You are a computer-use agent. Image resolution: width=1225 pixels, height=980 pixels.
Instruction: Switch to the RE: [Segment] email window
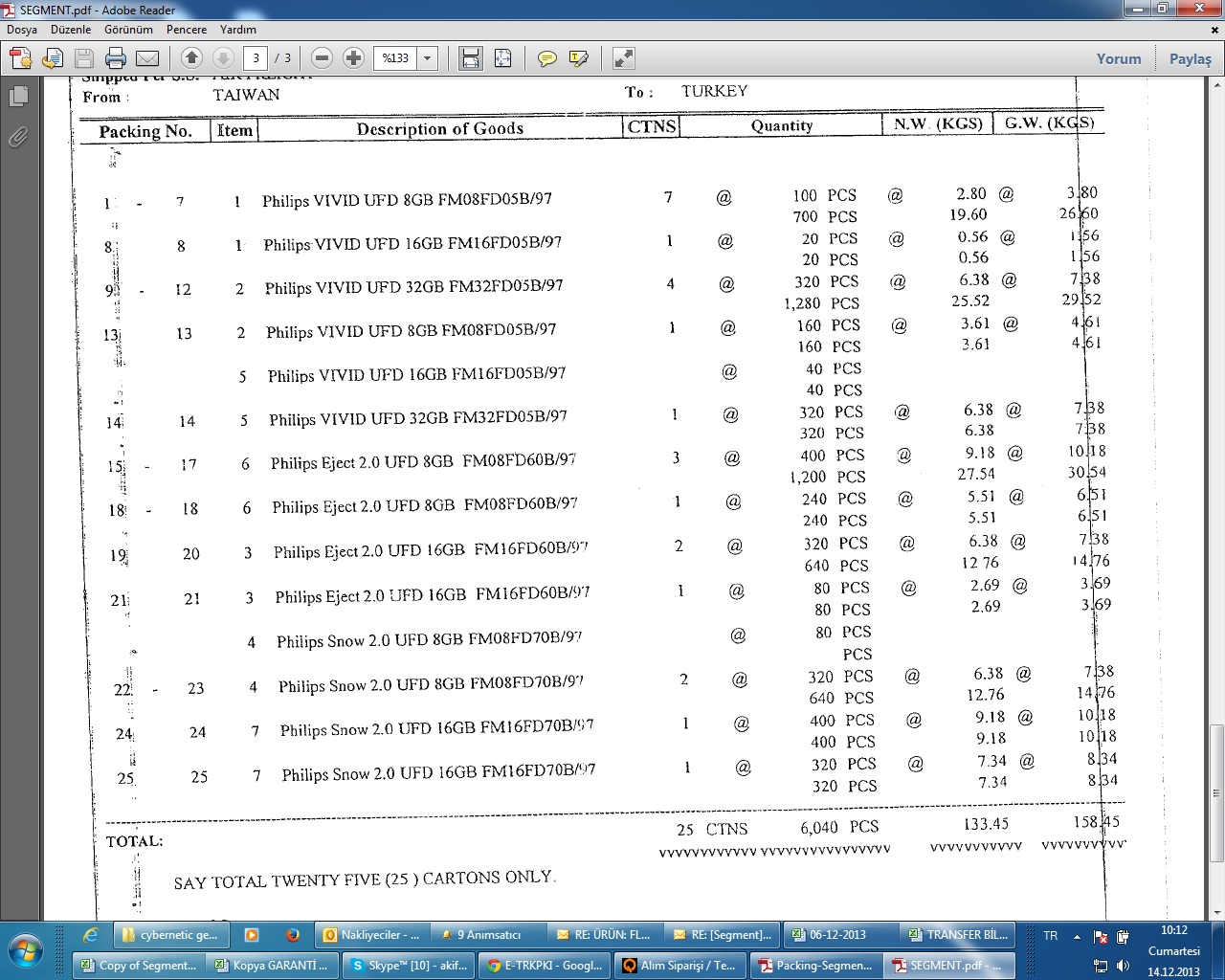click(x=722, y=935)
